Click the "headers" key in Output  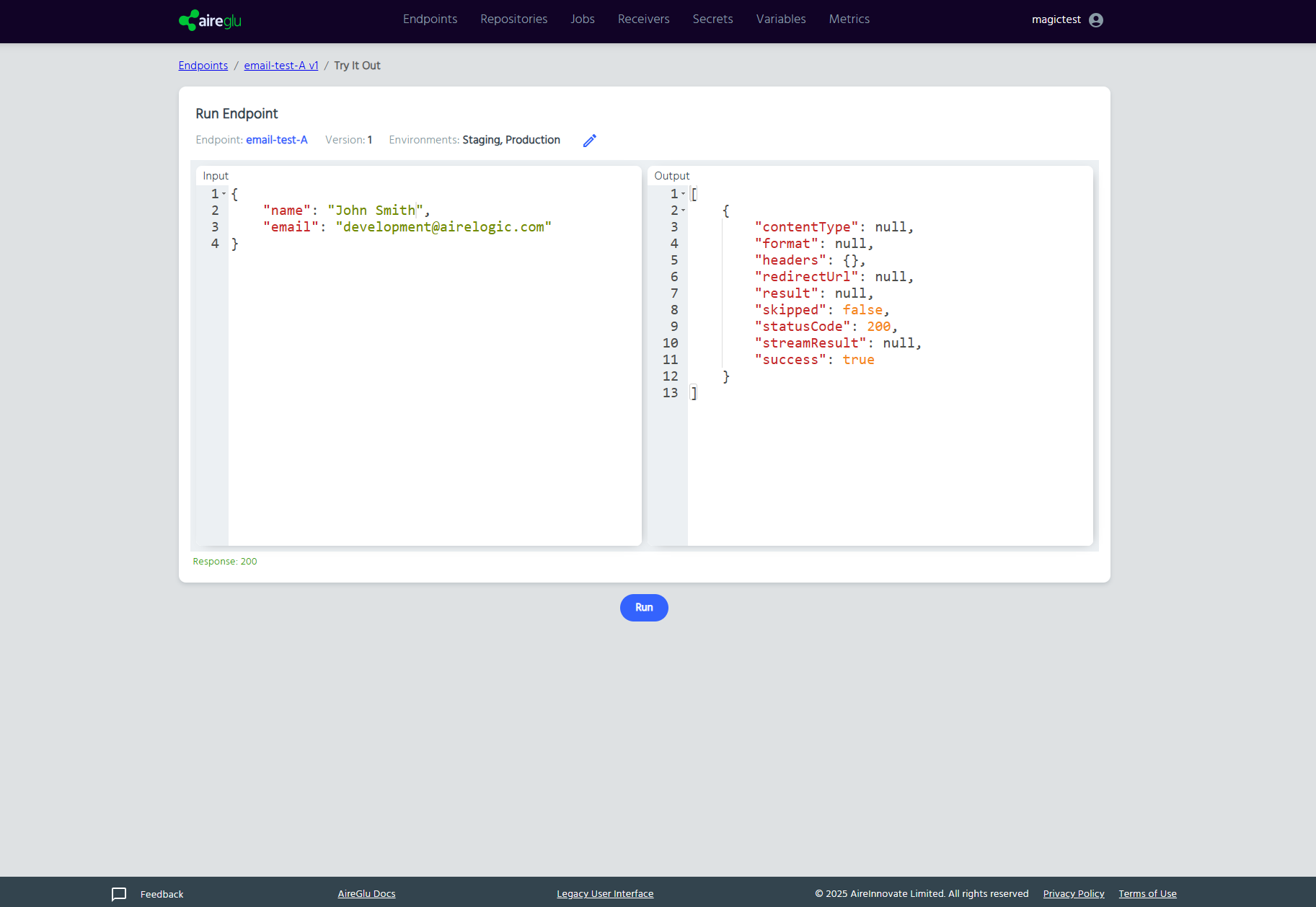point(791,260)
